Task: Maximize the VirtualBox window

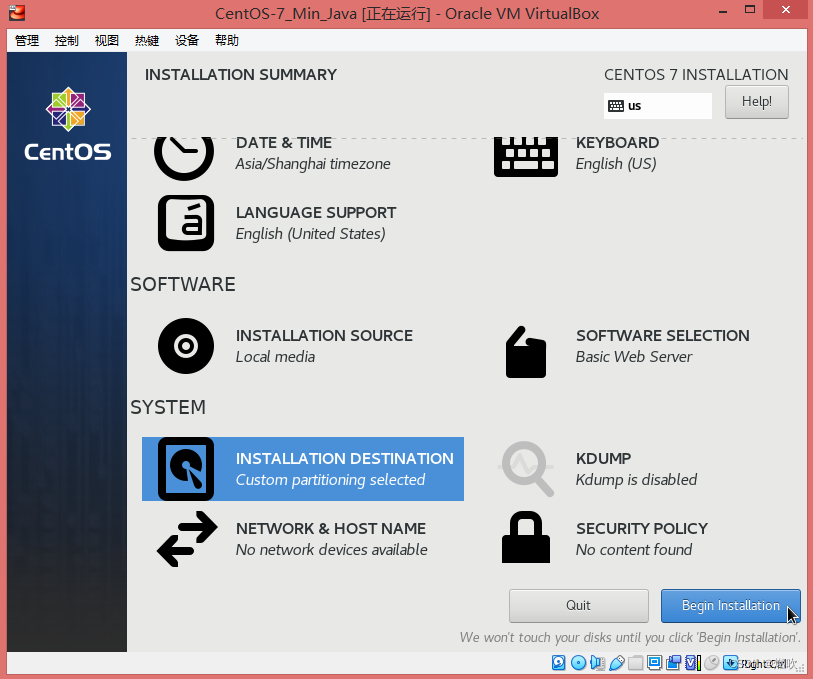Action: (x=750, y=9)
